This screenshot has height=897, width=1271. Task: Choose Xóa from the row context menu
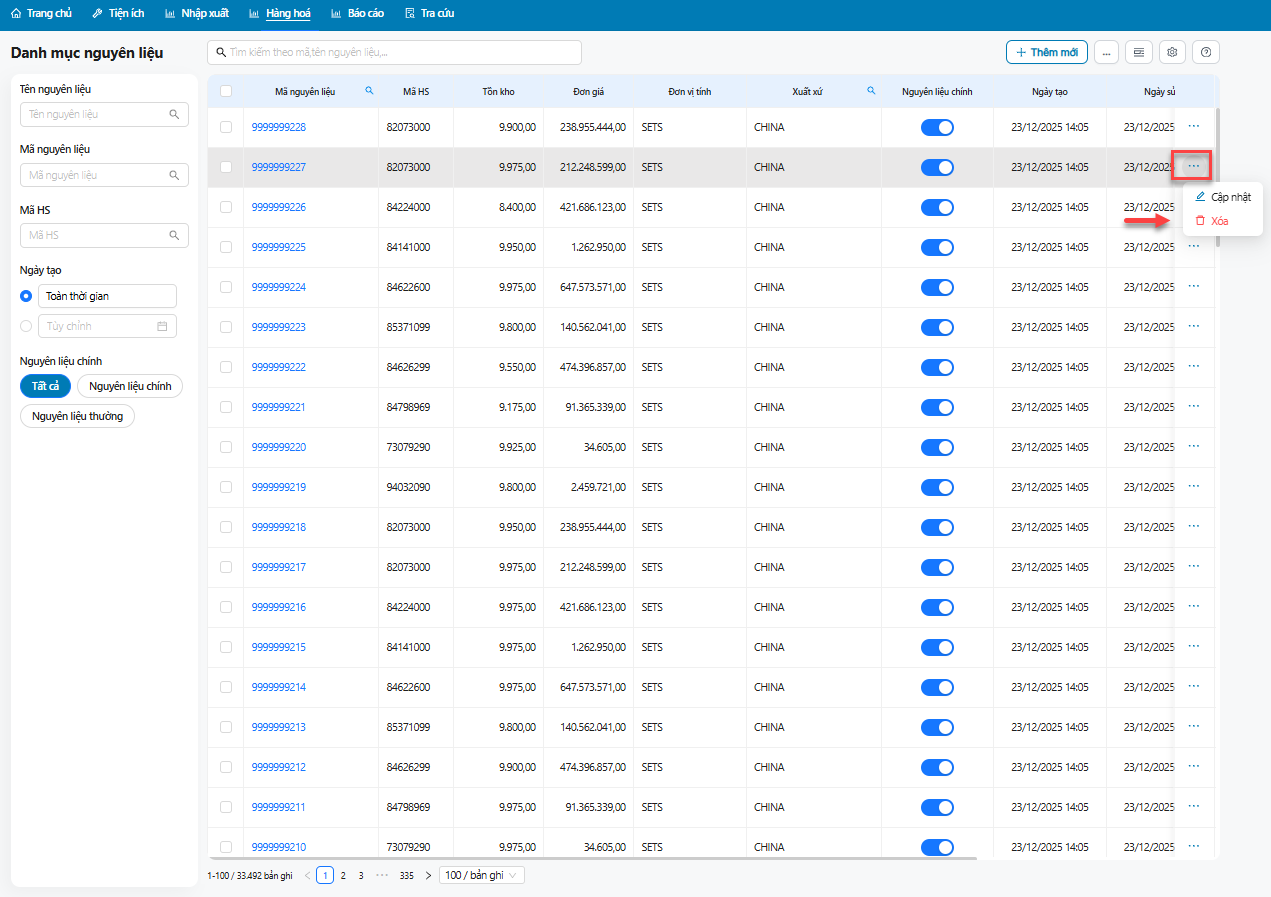coord(1219,221)
